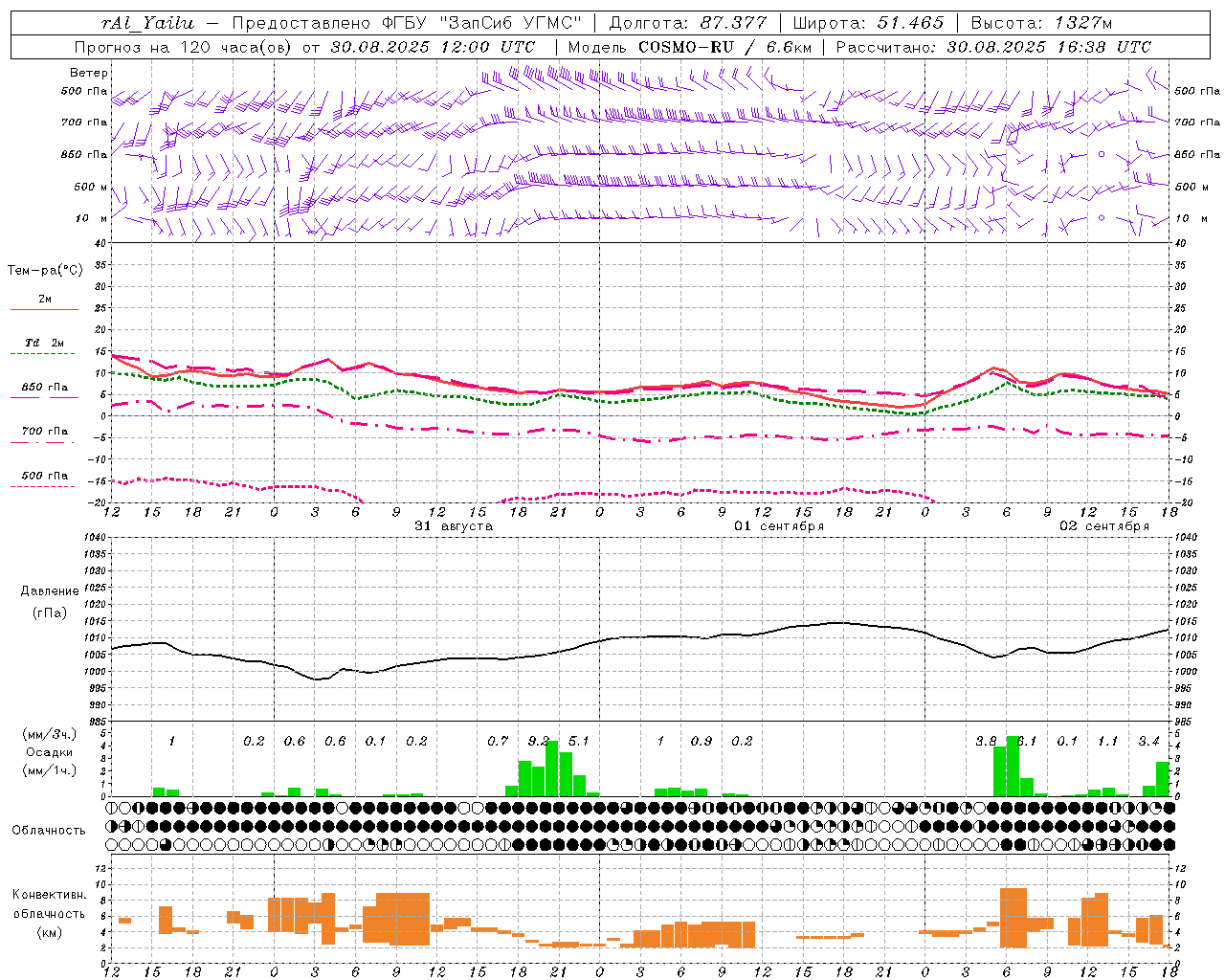Screen dimensions: 1225x980
Task: Click line sample under Td 2м legend
Action: pos(43,354)
